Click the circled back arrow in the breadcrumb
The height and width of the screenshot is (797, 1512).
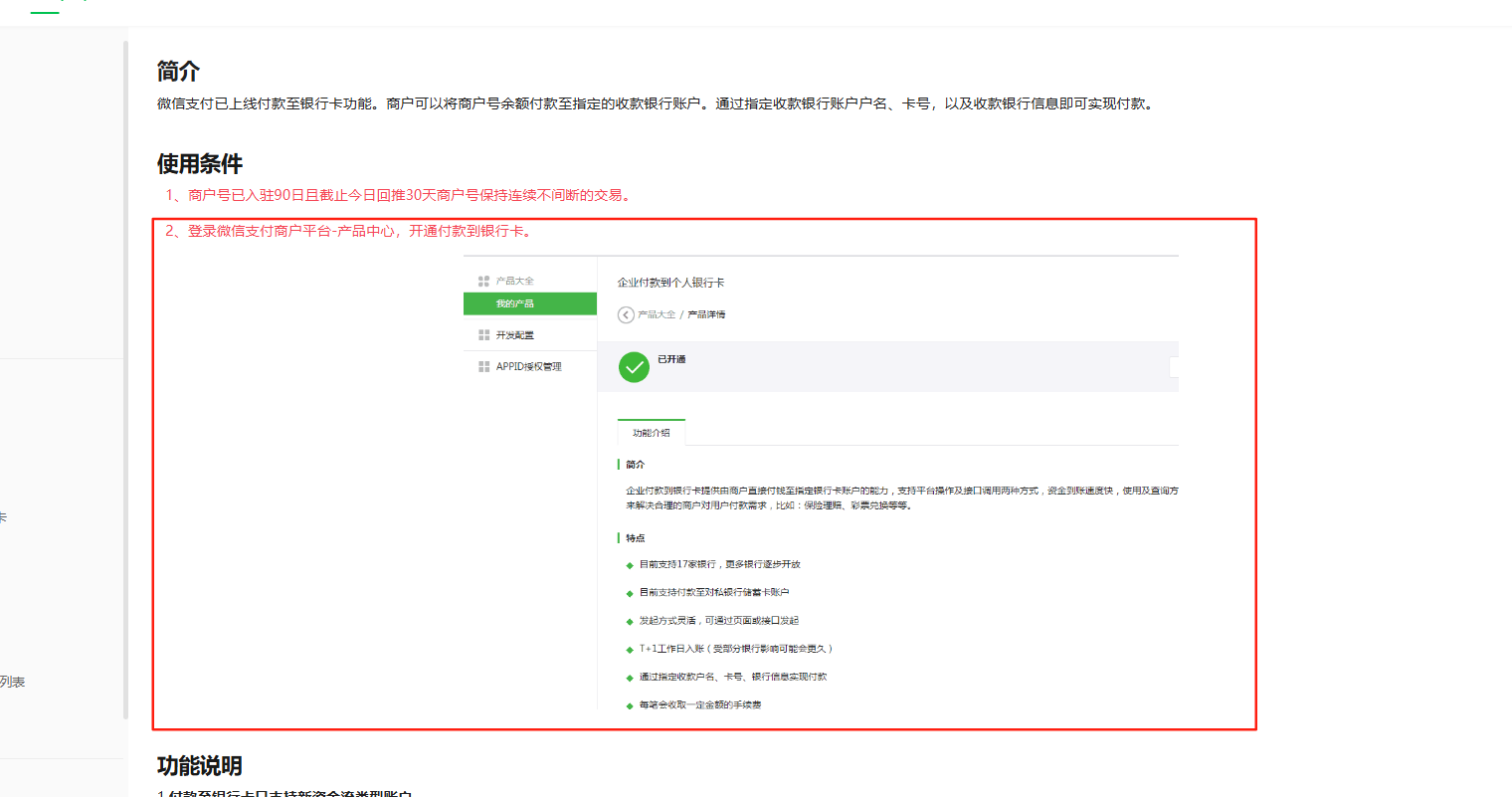[x=626, y=314]
